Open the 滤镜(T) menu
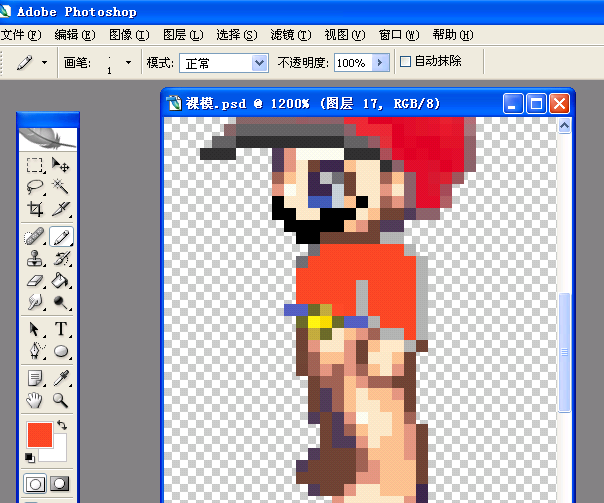Image resolution: width=604 pixels, height=503 pixels. pyautogui.click(x=291, y=35)
